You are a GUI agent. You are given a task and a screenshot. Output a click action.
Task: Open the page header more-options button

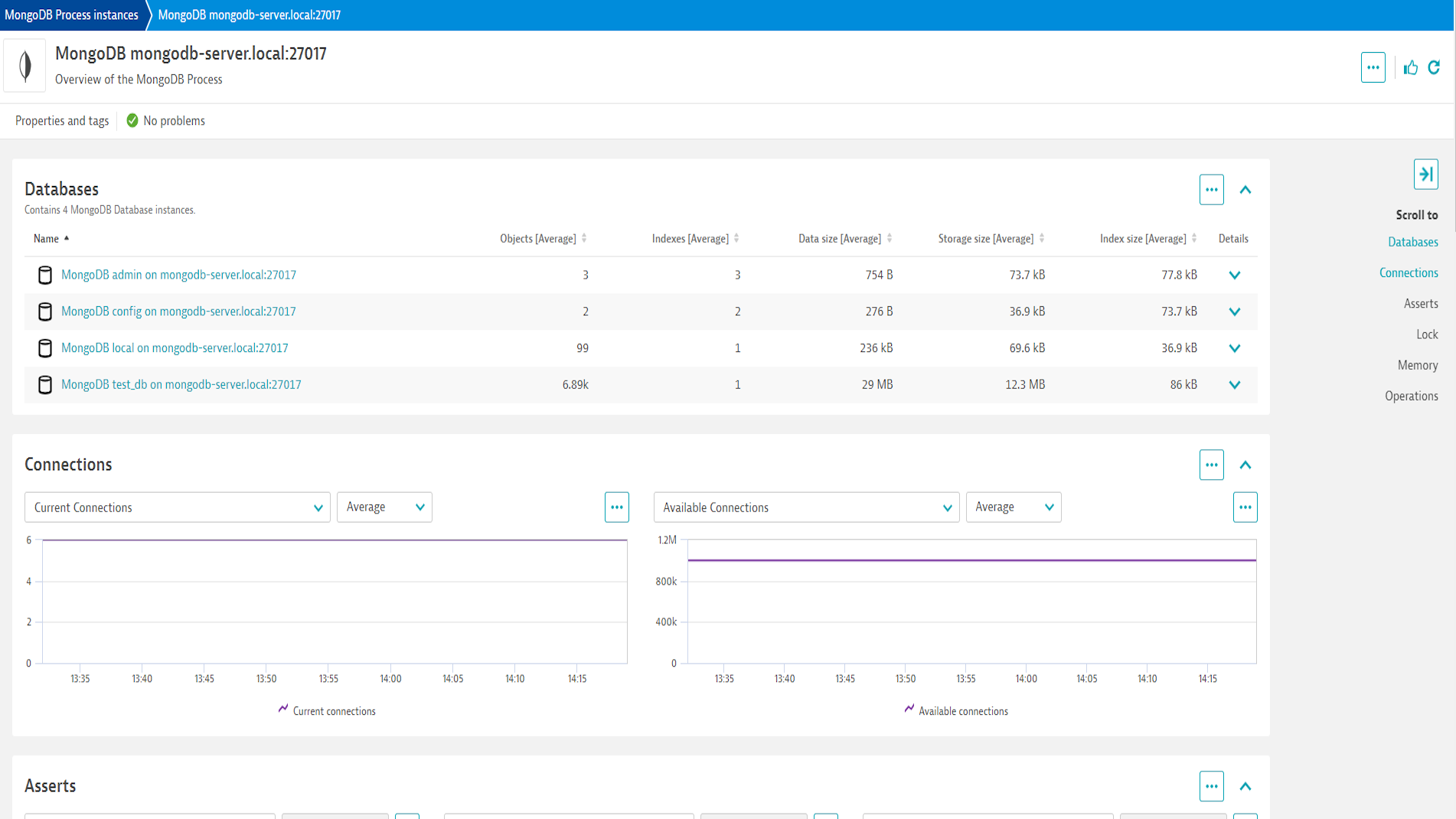click(1373, 67)
